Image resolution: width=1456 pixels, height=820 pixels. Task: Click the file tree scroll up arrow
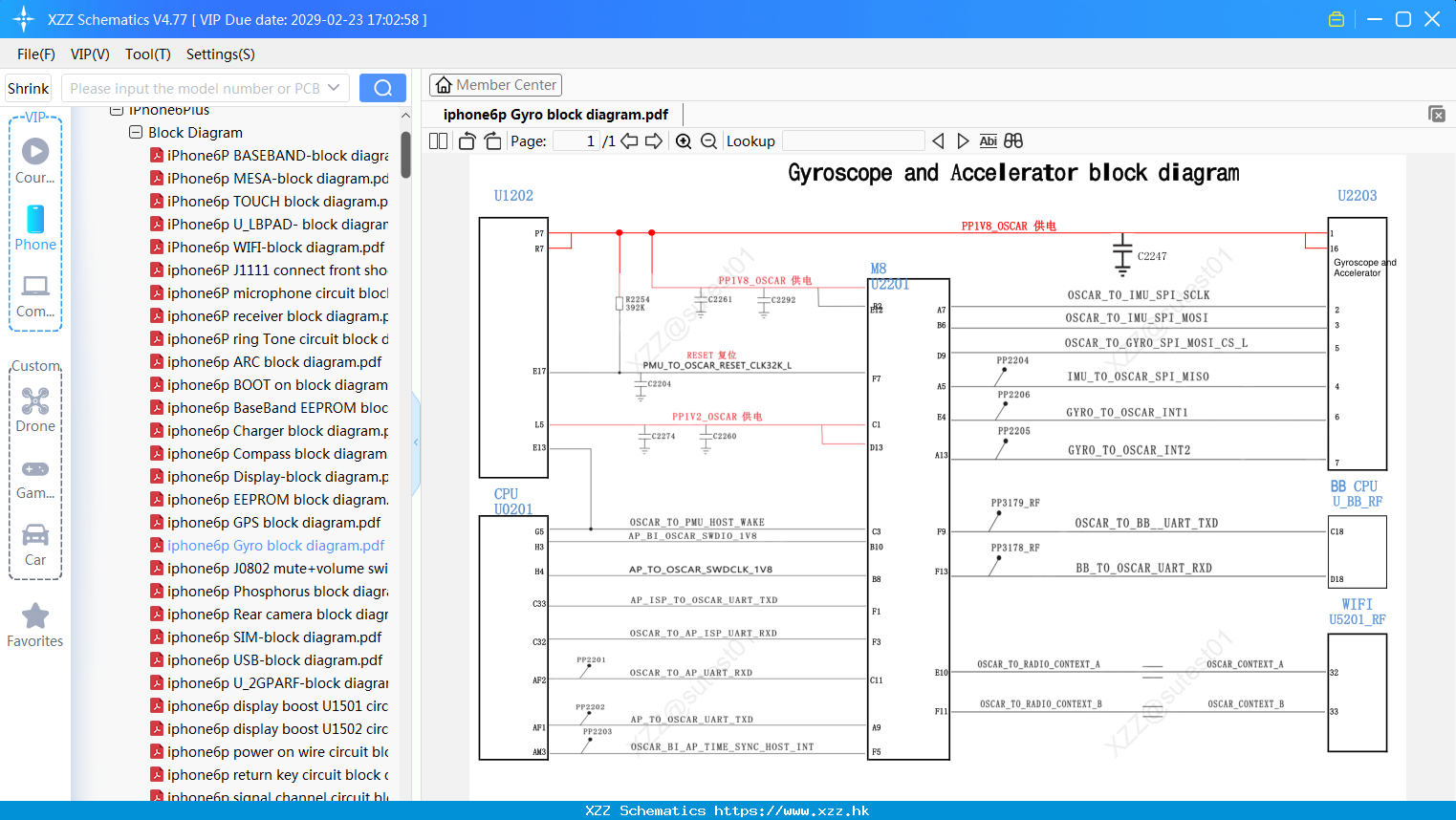point(405,116)
